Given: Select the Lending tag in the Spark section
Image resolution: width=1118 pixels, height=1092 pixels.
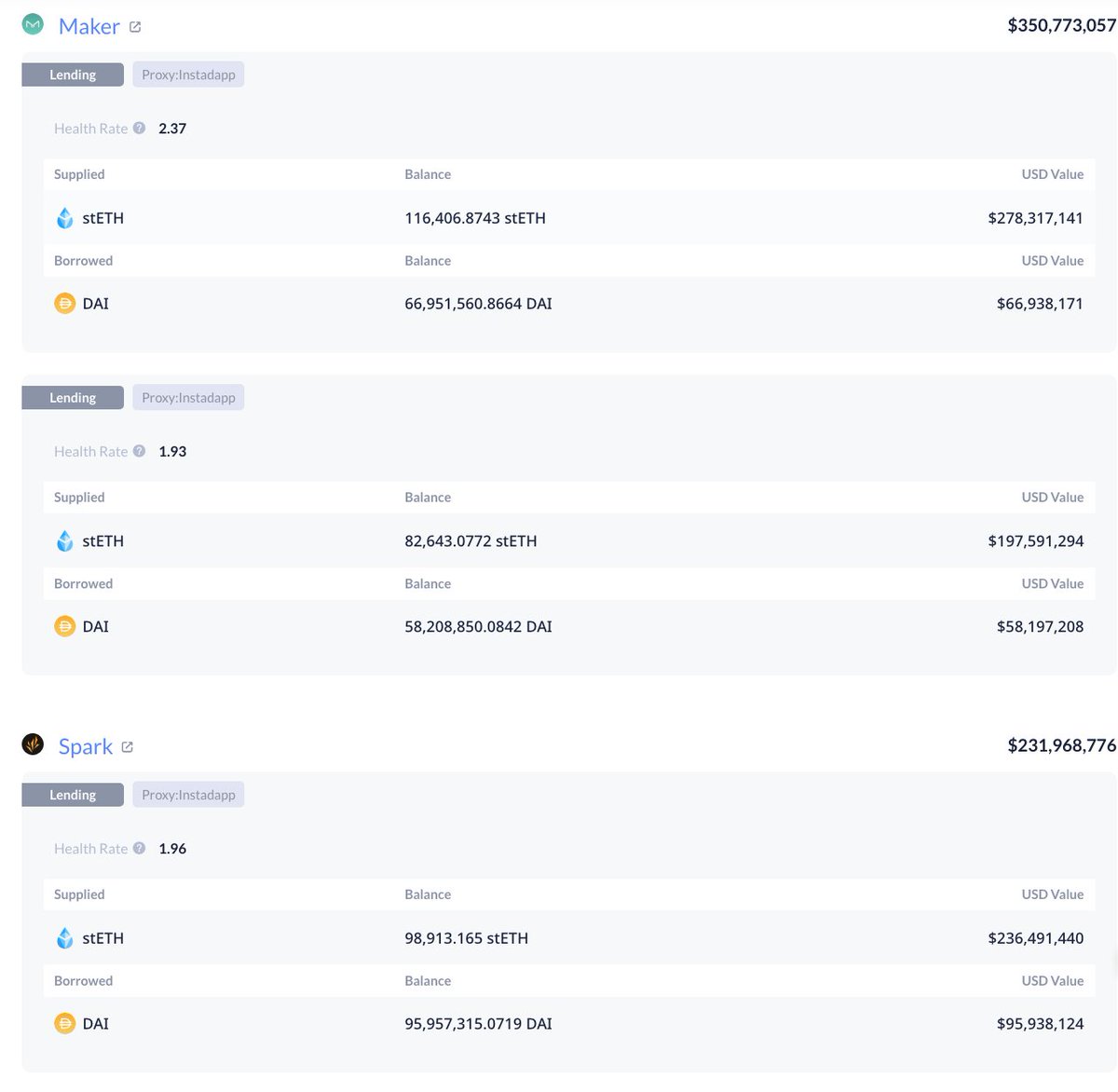Looking at the screenshot, I should coord(73,795).
